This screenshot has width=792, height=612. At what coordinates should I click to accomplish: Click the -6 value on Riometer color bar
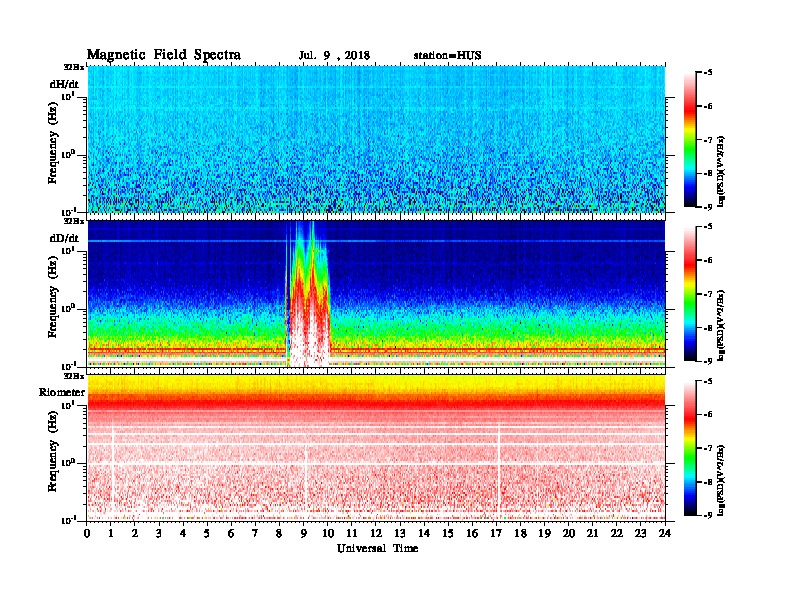[x=708, y=415]
